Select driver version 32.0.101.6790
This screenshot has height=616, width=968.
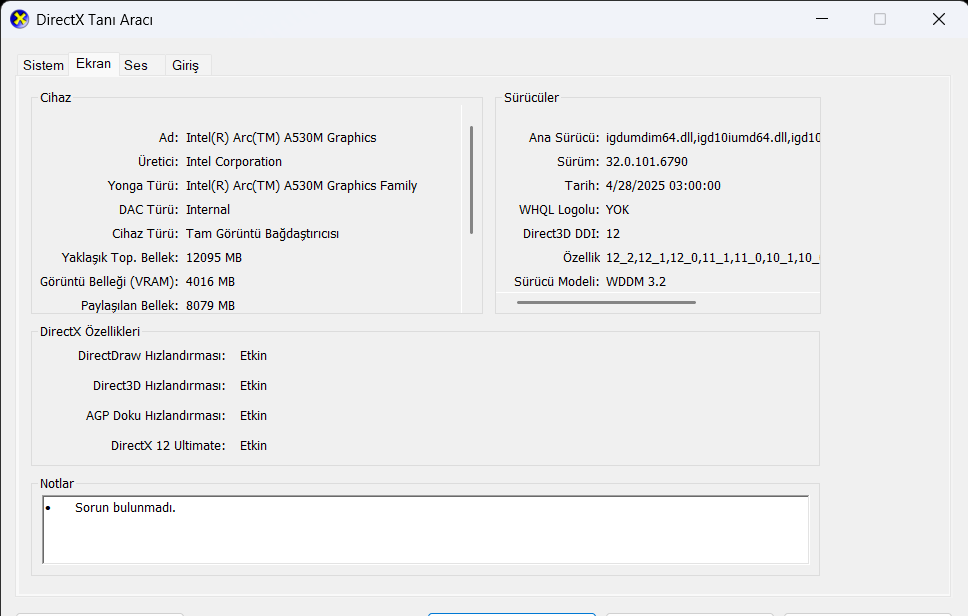tap(646, 162)
